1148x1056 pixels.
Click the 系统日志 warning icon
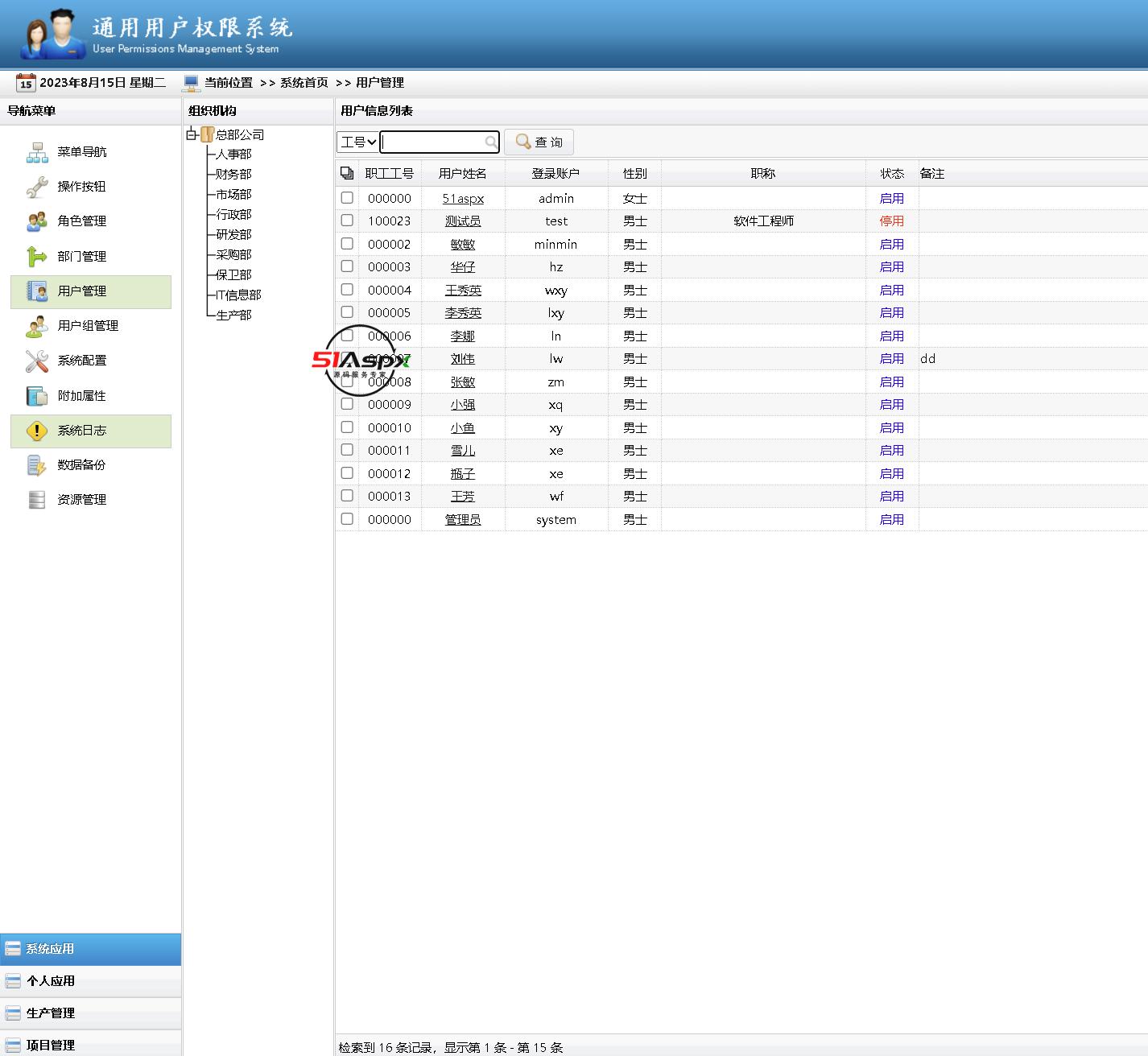click(x=37, y=431)
